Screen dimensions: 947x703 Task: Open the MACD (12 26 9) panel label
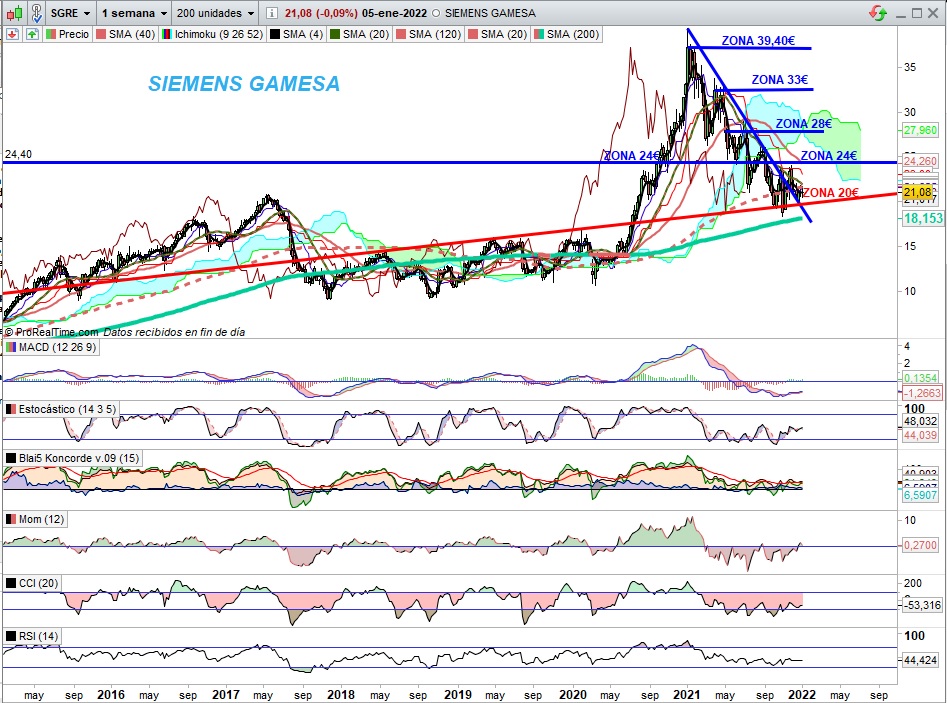[51, 347]
